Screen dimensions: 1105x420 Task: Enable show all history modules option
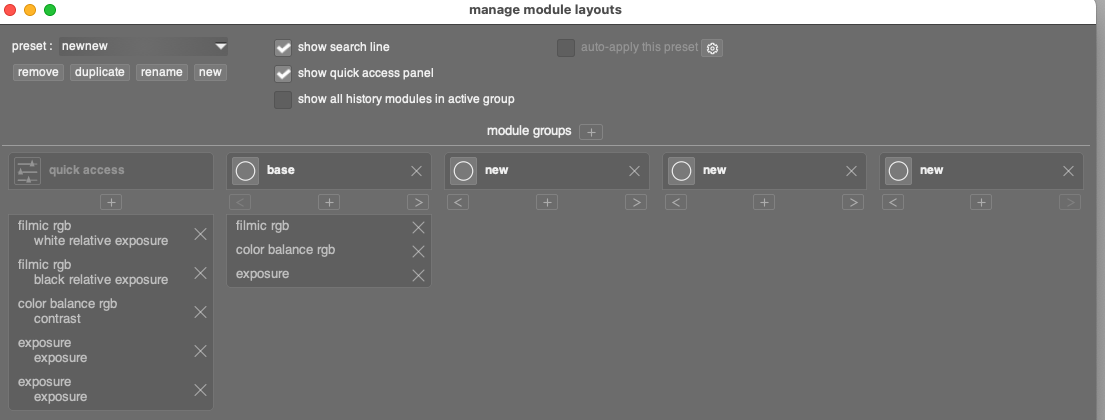pos(284,99)
